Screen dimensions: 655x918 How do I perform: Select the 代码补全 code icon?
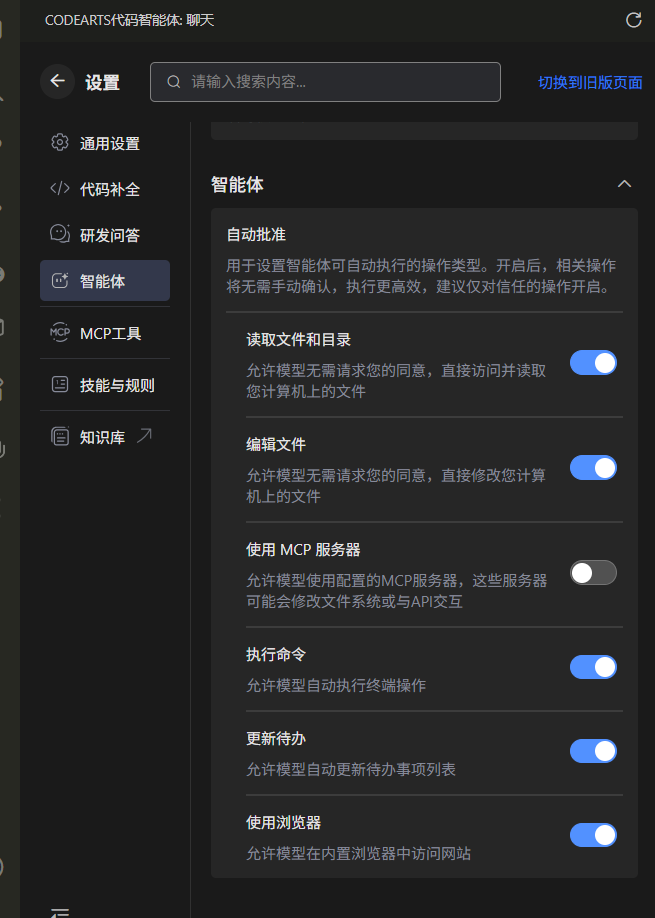(60, 188)
